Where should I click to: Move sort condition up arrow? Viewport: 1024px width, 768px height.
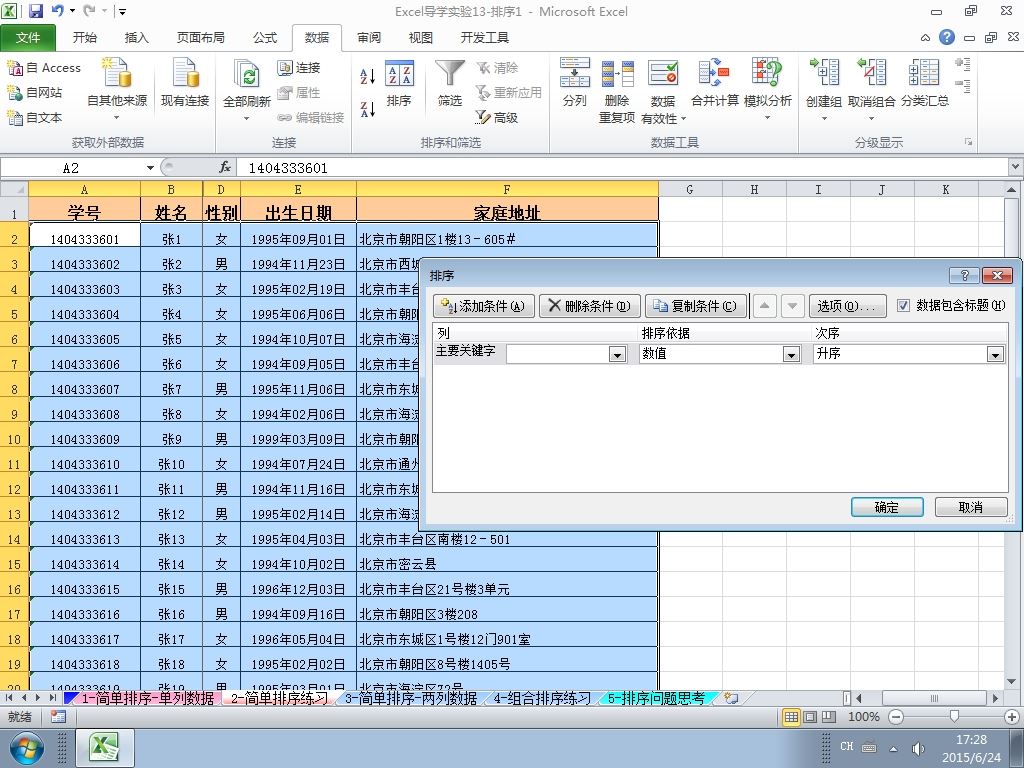tap(765, 306)
